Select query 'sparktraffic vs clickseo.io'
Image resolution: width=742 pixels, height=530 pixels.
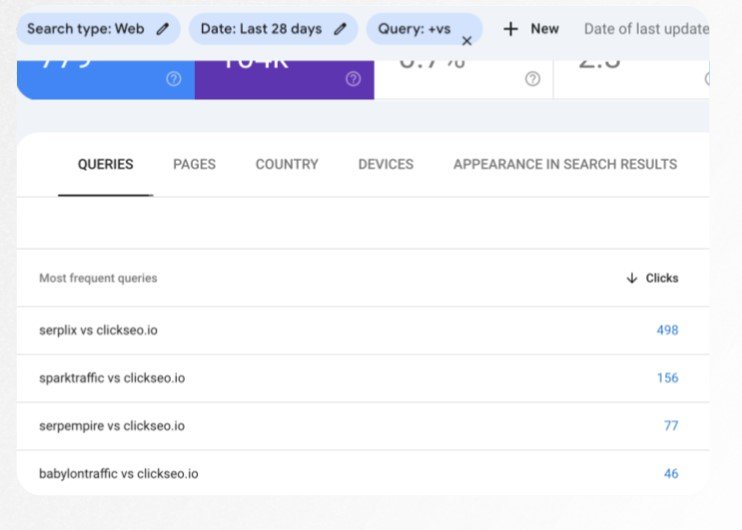112,378
